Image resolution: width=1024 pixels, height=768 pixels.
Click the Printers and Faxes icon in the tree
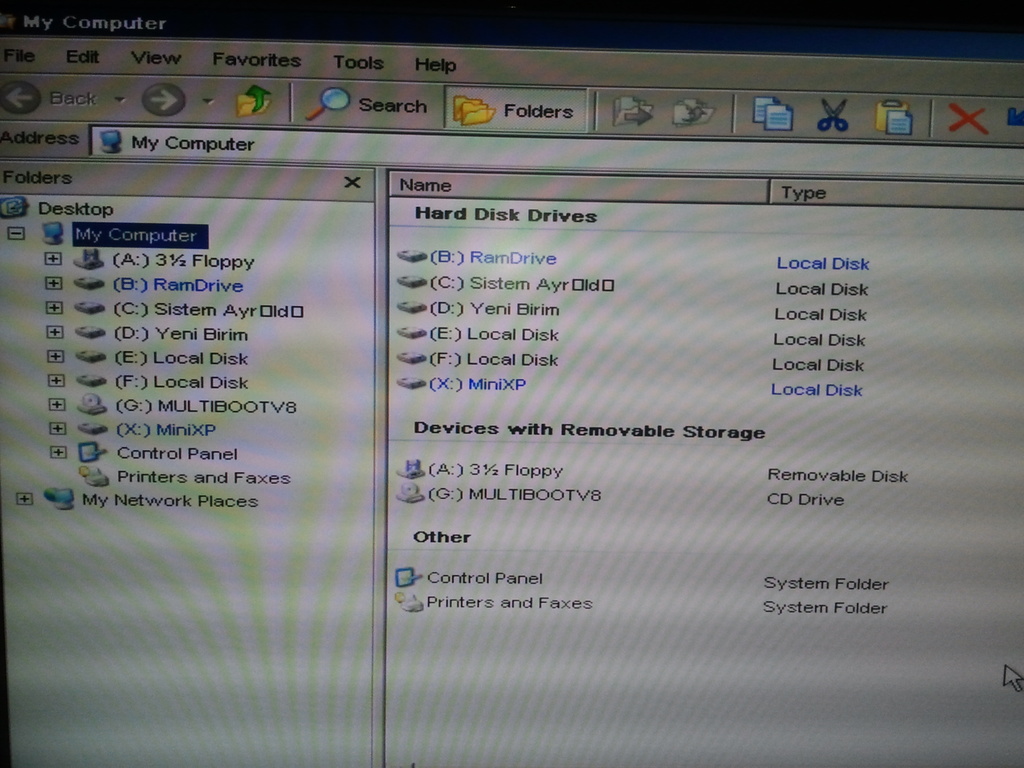[94, 476]
